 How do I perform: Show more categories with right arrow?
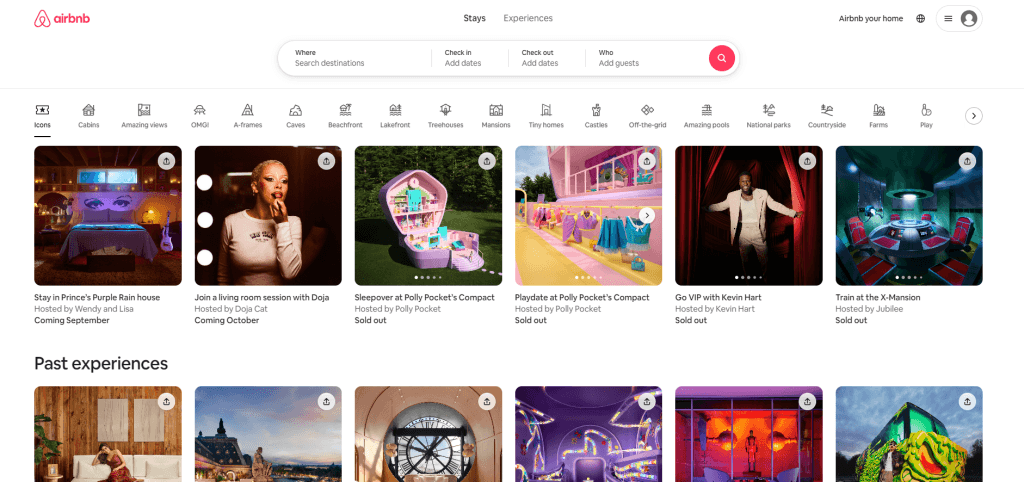974,116
